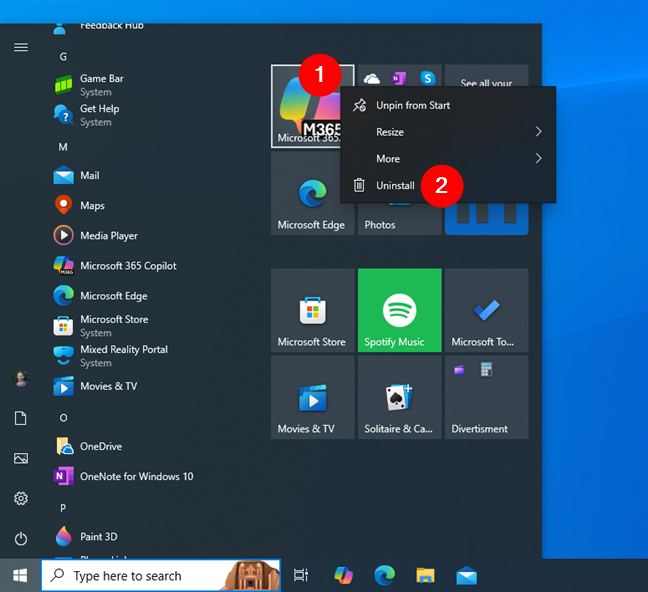Viewport: 648px width, 592px height.
Task: Select Unpin from Start
Action: point(448,105)
